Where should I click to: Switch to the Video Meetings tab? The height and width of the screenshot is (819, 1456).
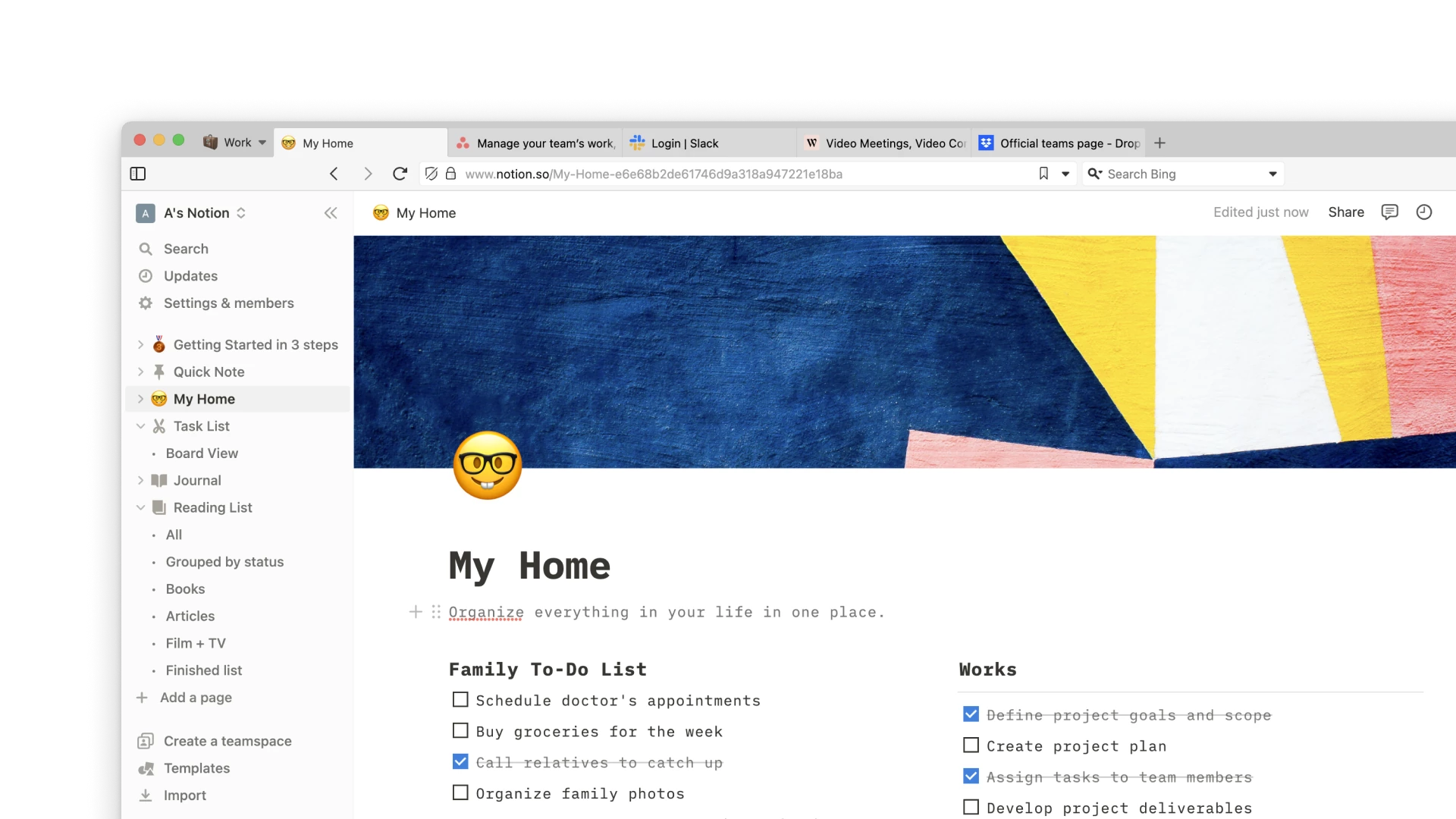[884, 143]
